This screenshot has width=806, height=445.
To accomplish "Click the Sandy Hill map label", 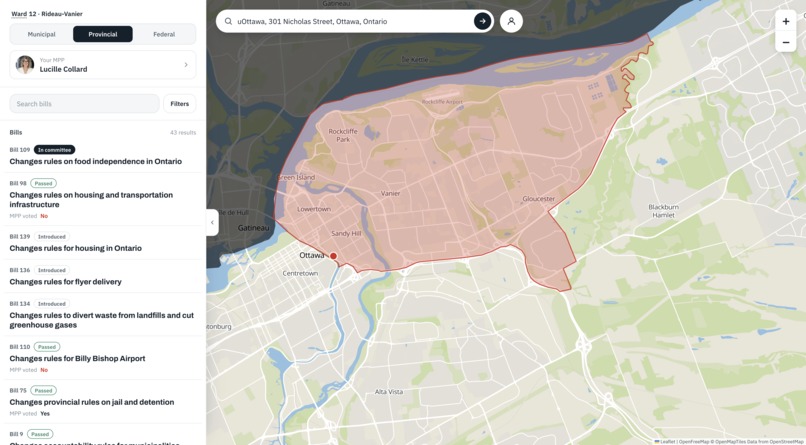I will tap(346, 233).
